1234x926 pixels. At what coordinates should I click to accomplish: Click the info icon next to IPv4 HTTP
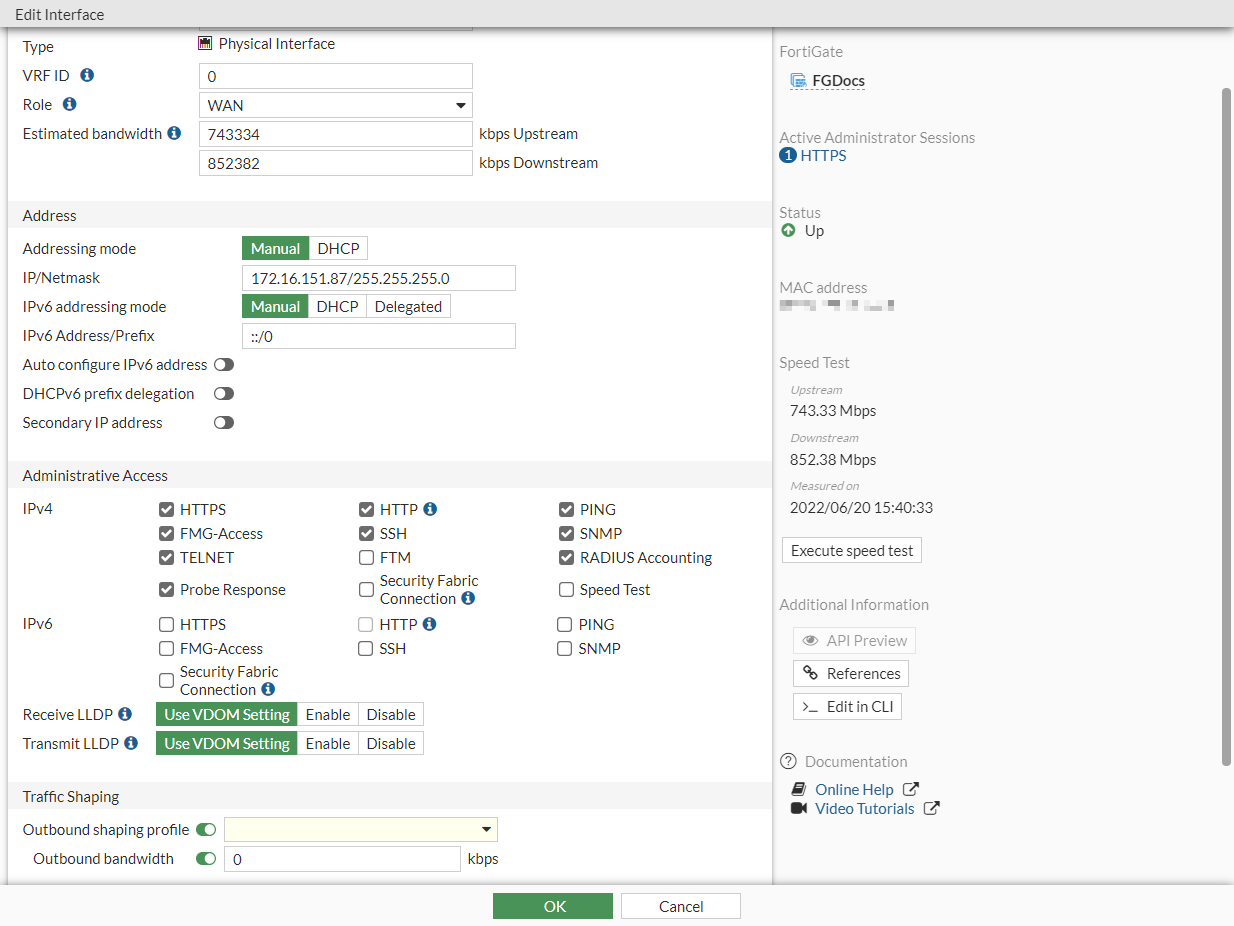point(428,509)
